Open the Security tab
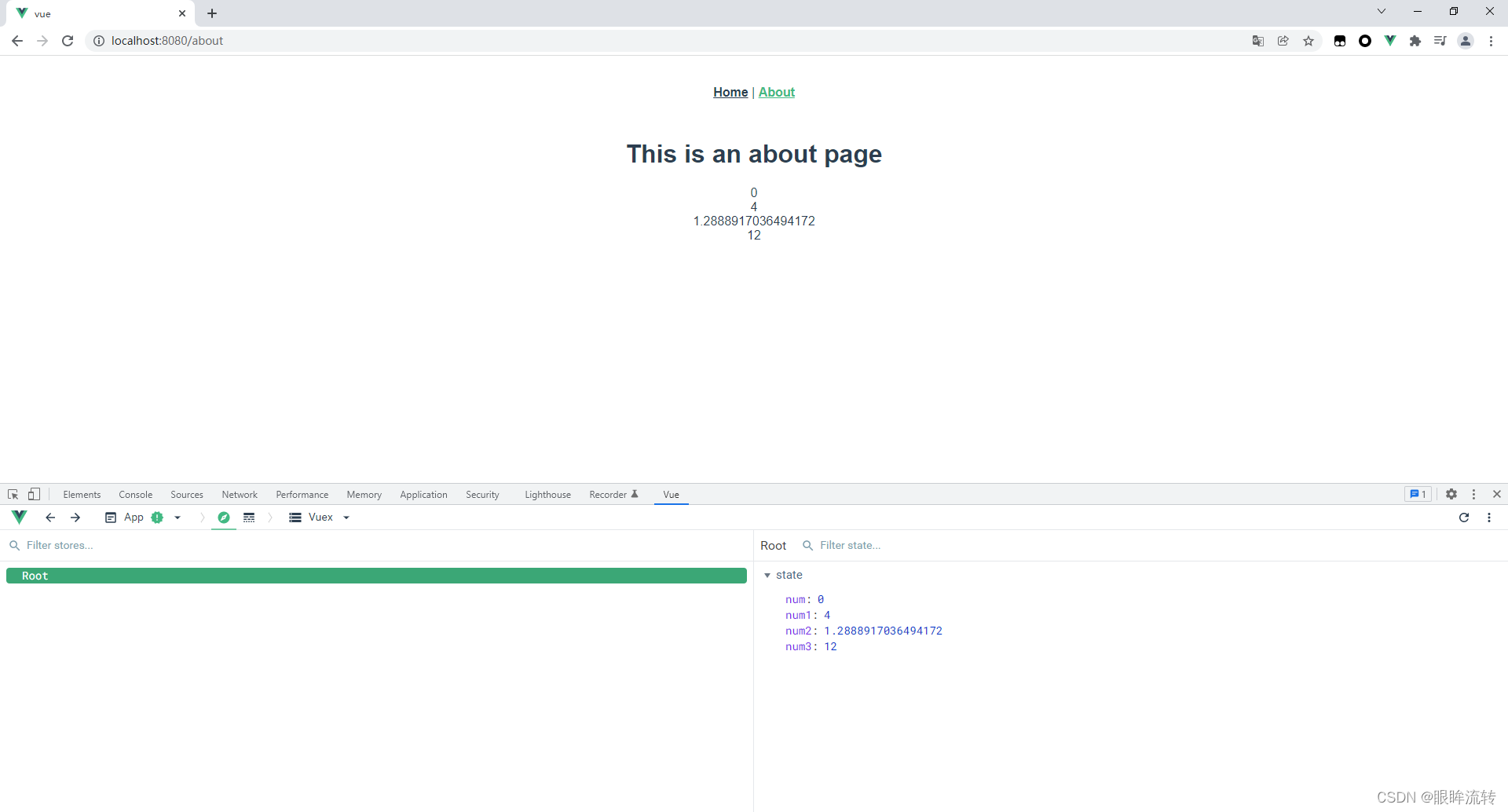Image resolution: width=1508 pixels, height=812 pixels. point(482,495)
